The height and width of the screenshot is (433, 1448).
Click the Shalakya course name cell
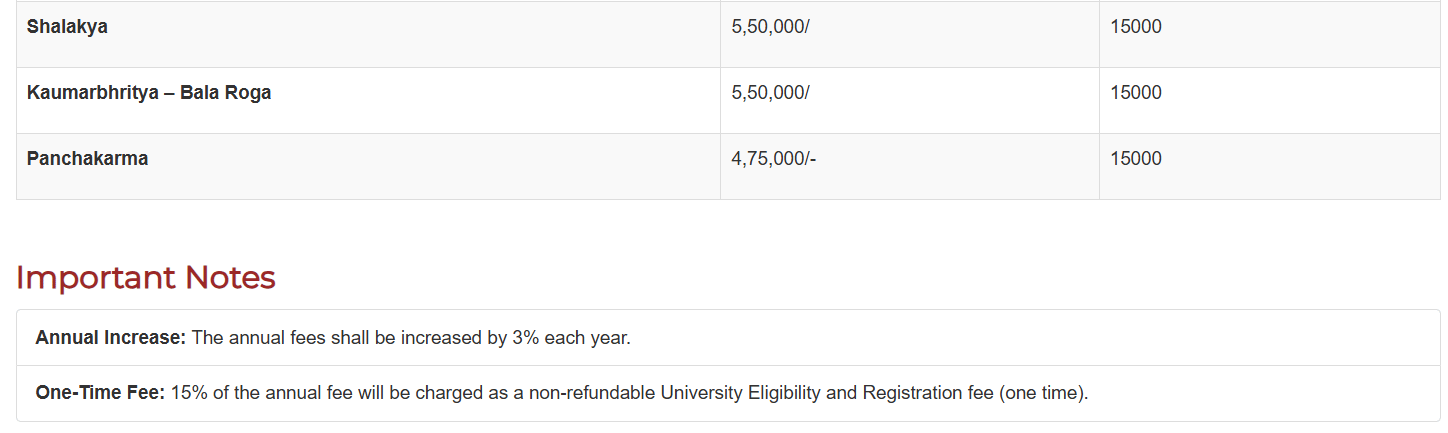pos(67,27)
